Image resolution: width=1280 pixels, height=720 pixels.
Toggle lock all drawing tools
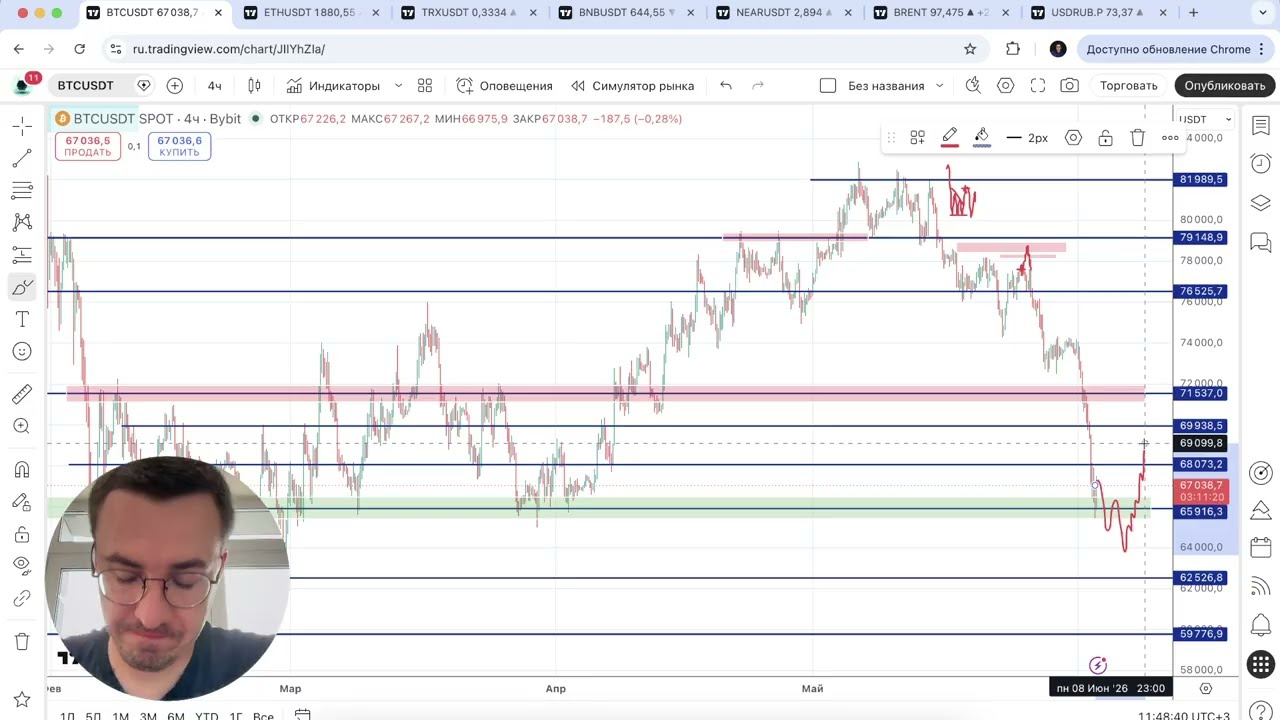pyautogui.click(x=22, y=534)
